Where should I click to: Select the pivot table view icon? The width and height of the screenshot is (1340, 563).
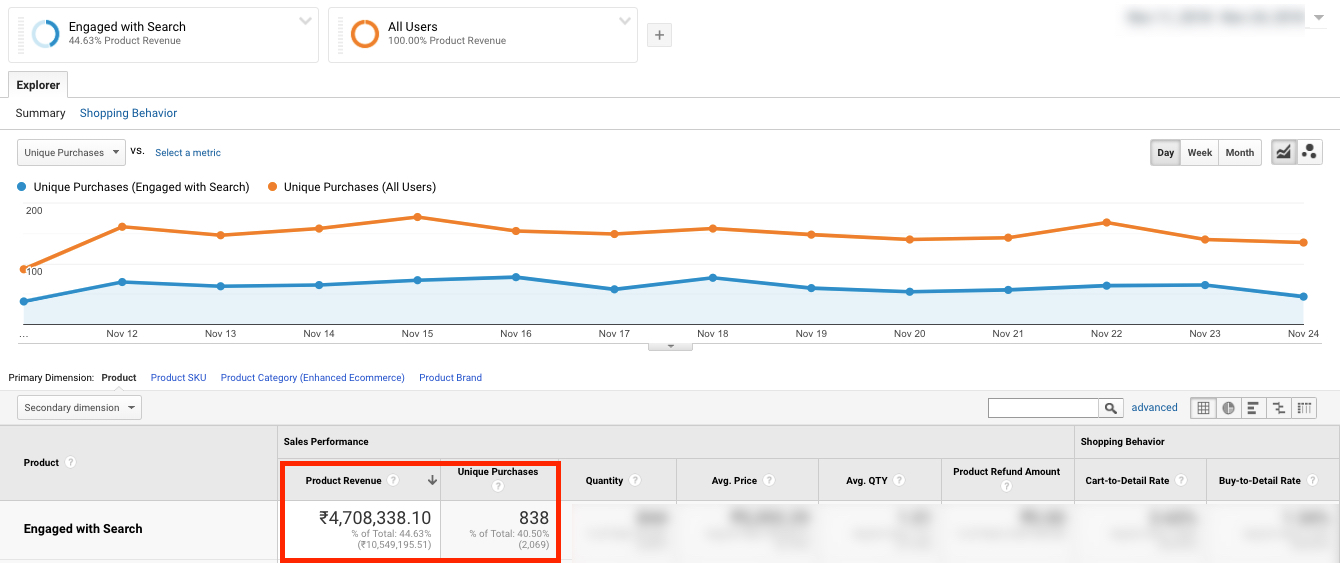1304,408
